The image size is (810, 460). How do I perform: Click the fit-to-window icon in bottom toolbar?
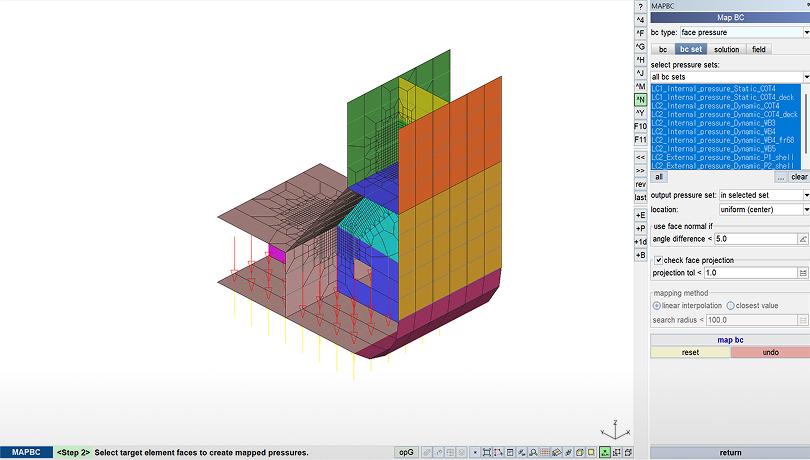pyautogui.click(x=486, y=453)
